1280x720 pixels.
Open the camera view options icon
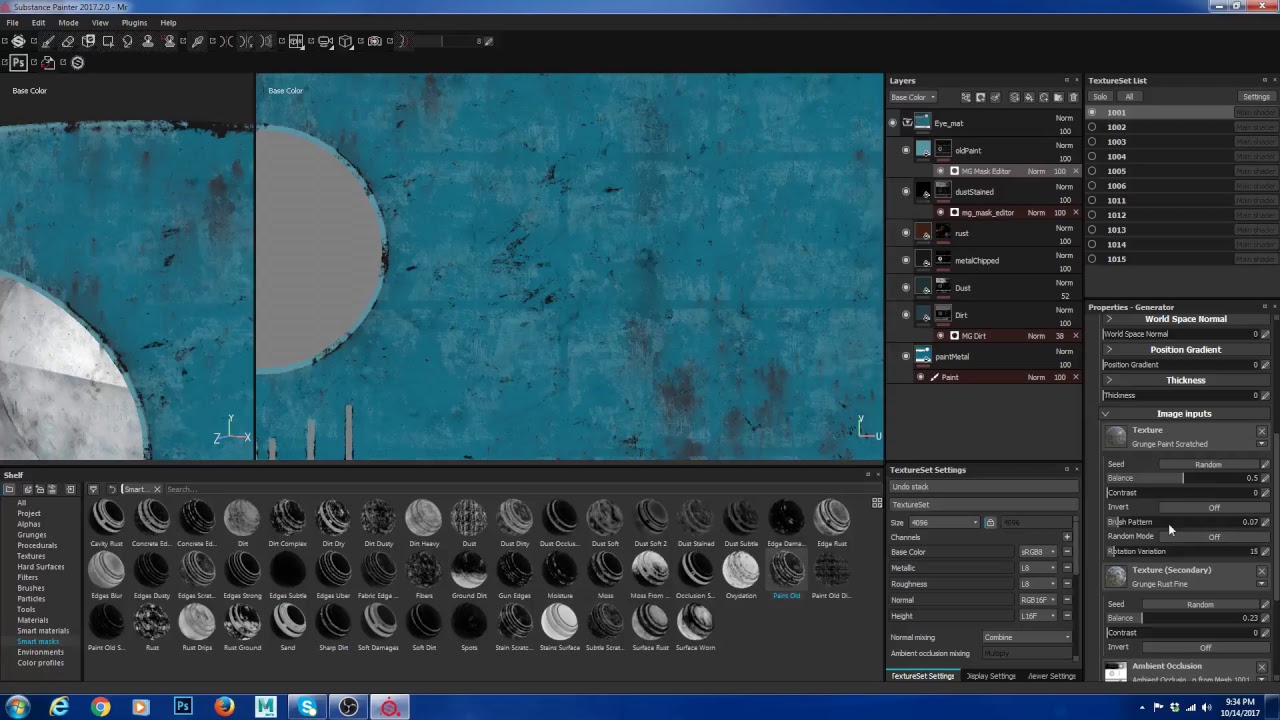pos(325,41)
